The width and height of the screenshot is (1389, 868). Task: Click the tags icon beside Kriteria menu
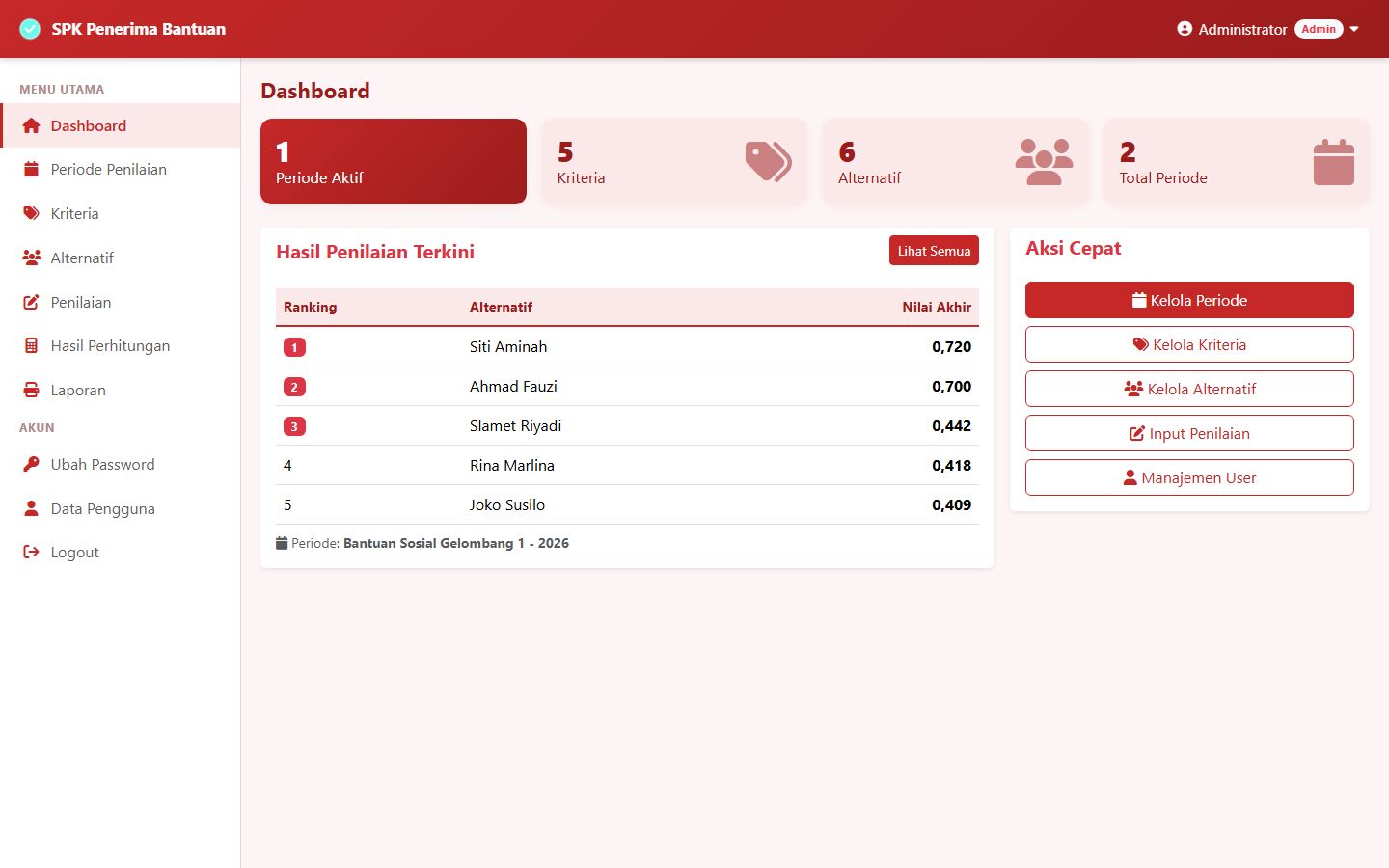coord(31,213)
